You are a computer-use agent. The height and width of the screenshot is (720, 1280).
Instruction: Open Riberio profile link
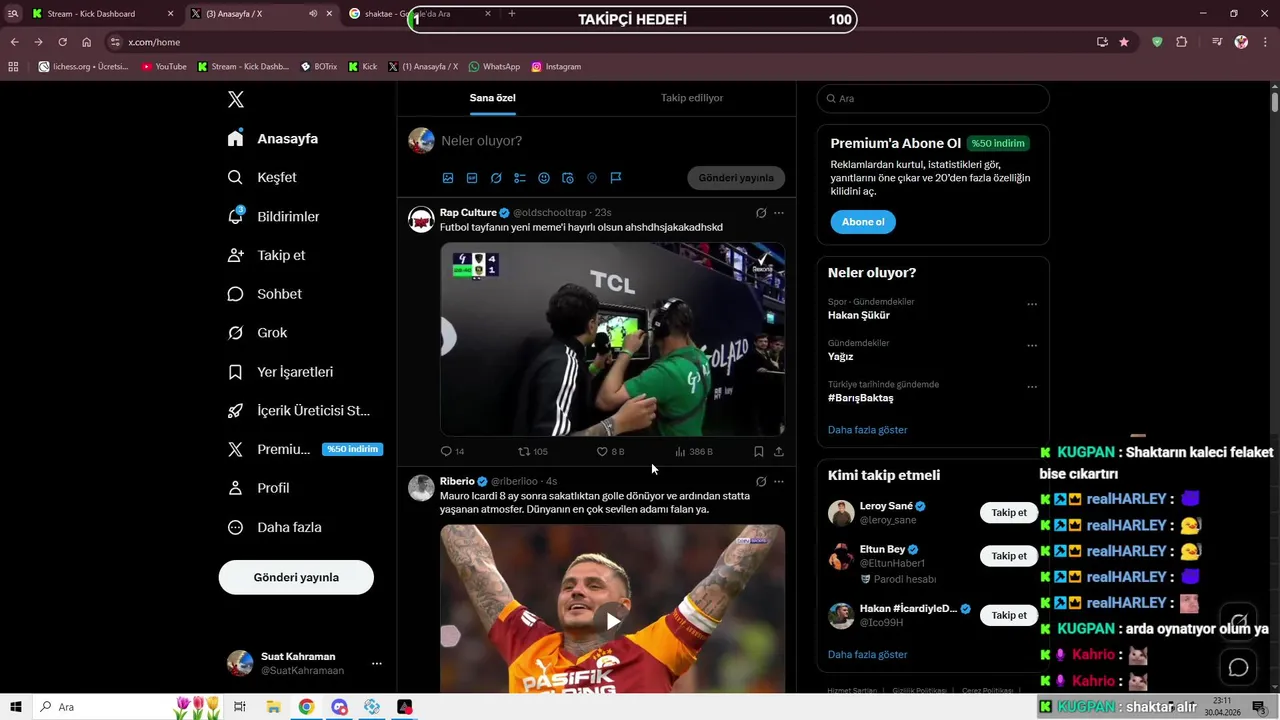pyautogui.click(x=457, y=481)
